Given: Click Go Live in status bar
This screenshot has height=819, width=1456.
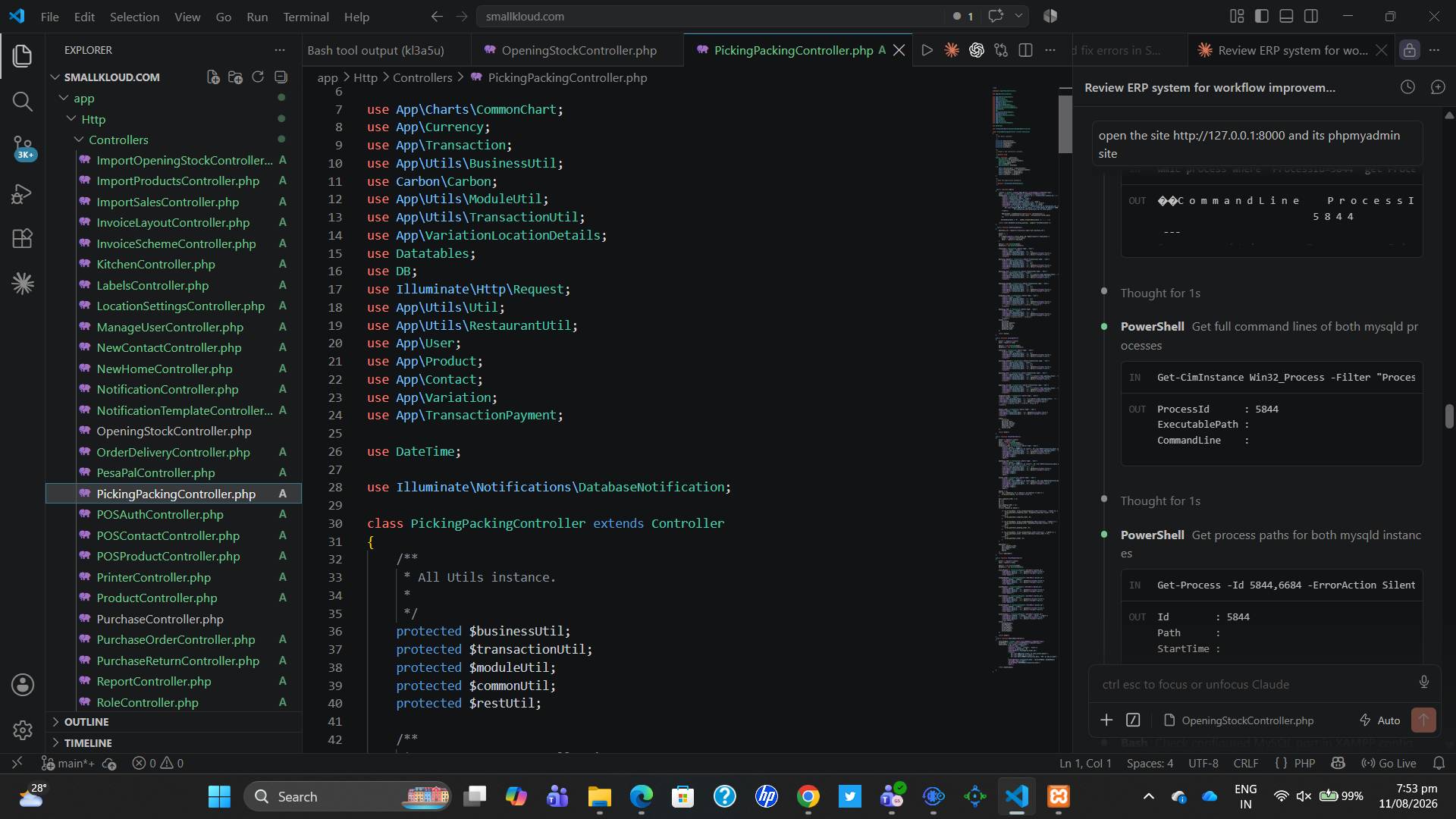Looking at the screenshot, I should coord(1389,763).
